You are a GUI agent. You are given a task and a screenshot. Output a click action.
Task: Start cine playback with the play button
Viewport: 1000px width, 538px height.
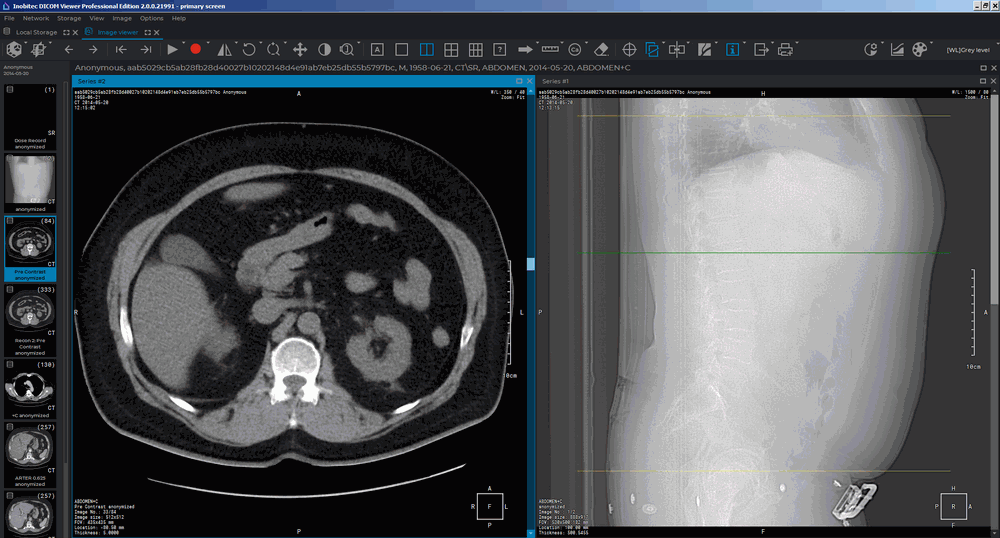tap(172, 49)
